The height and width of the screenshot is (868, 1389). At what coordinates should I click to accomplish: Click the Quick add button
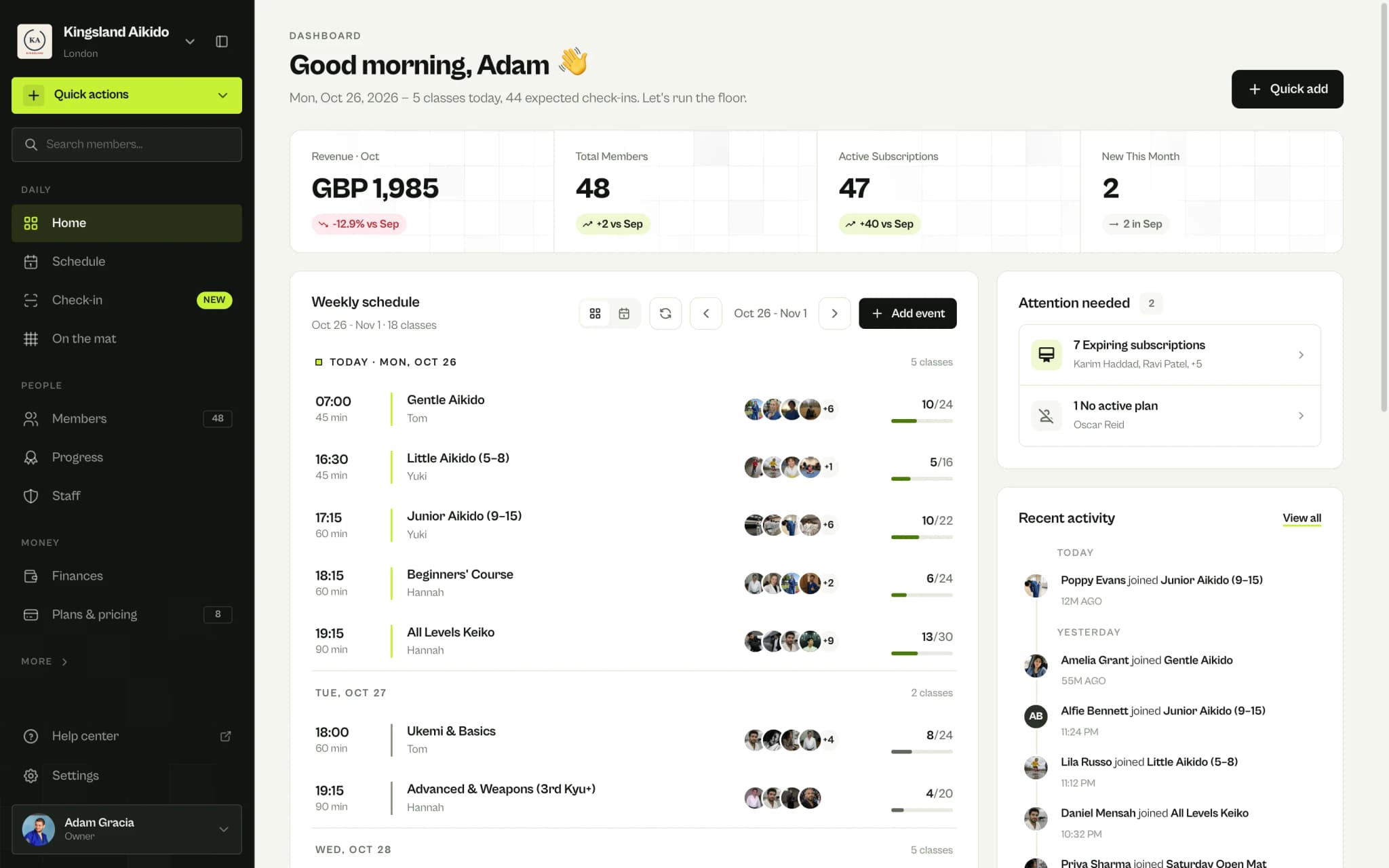point(1287,89)
